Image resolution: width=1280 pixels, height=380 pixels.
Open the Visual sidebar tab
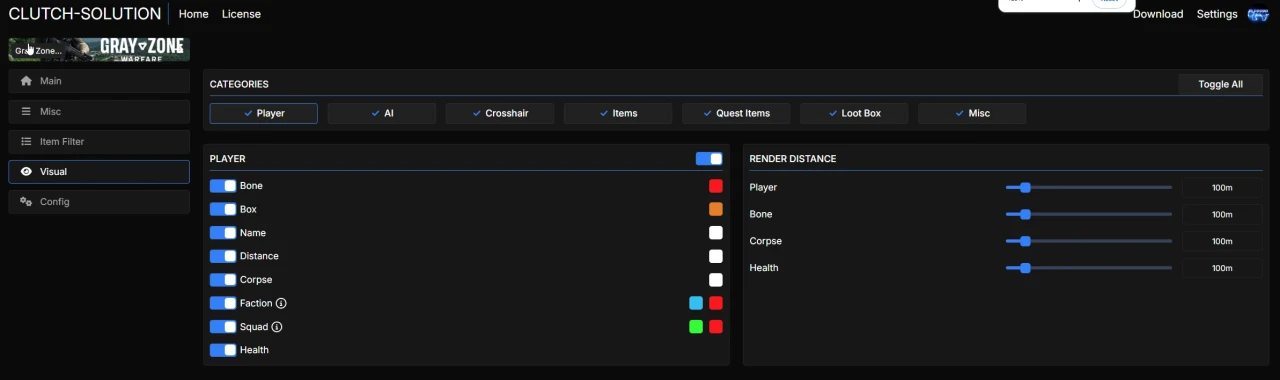pos(99,171)
